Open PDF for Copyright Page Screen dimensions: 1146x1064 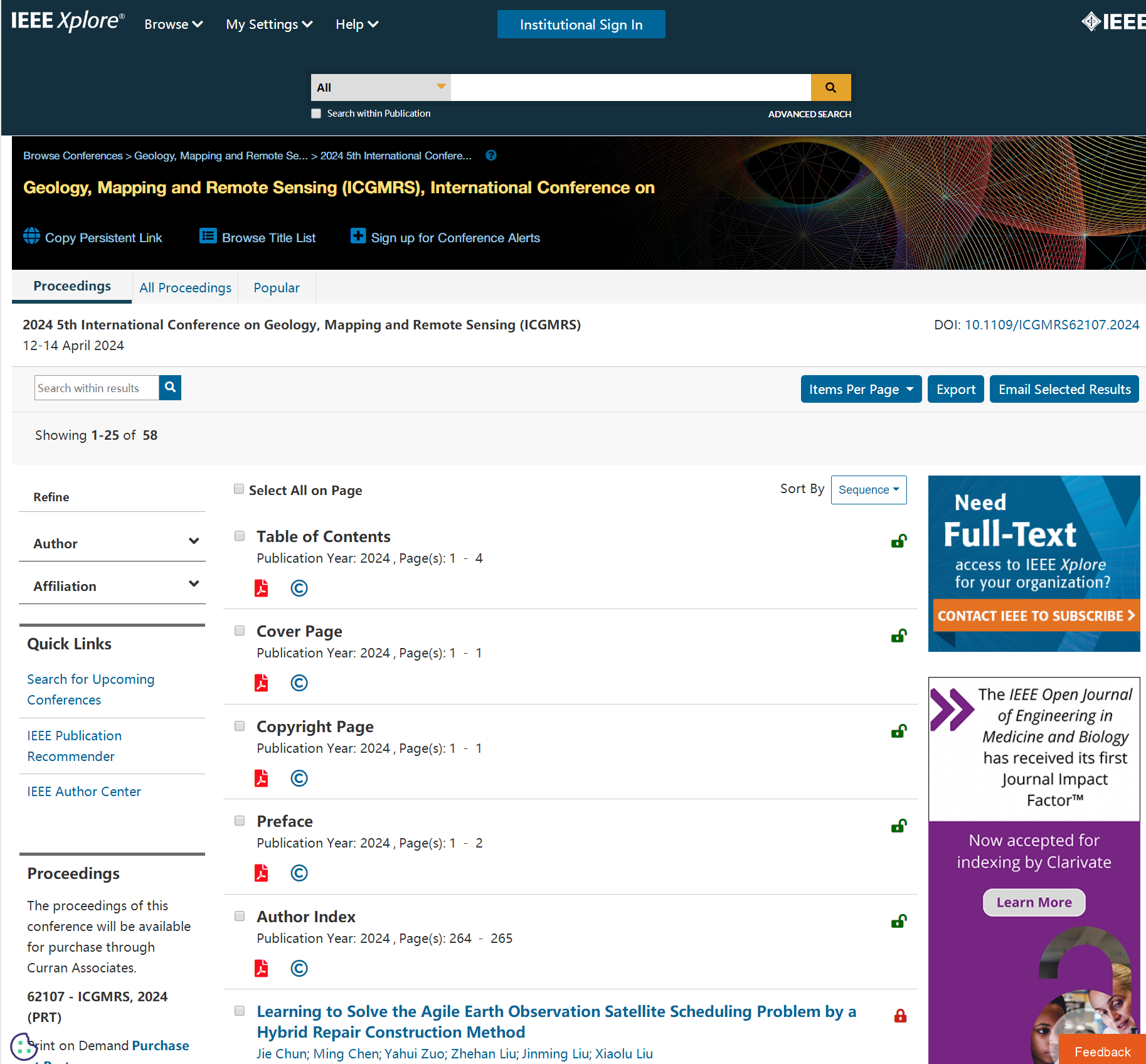261,778
